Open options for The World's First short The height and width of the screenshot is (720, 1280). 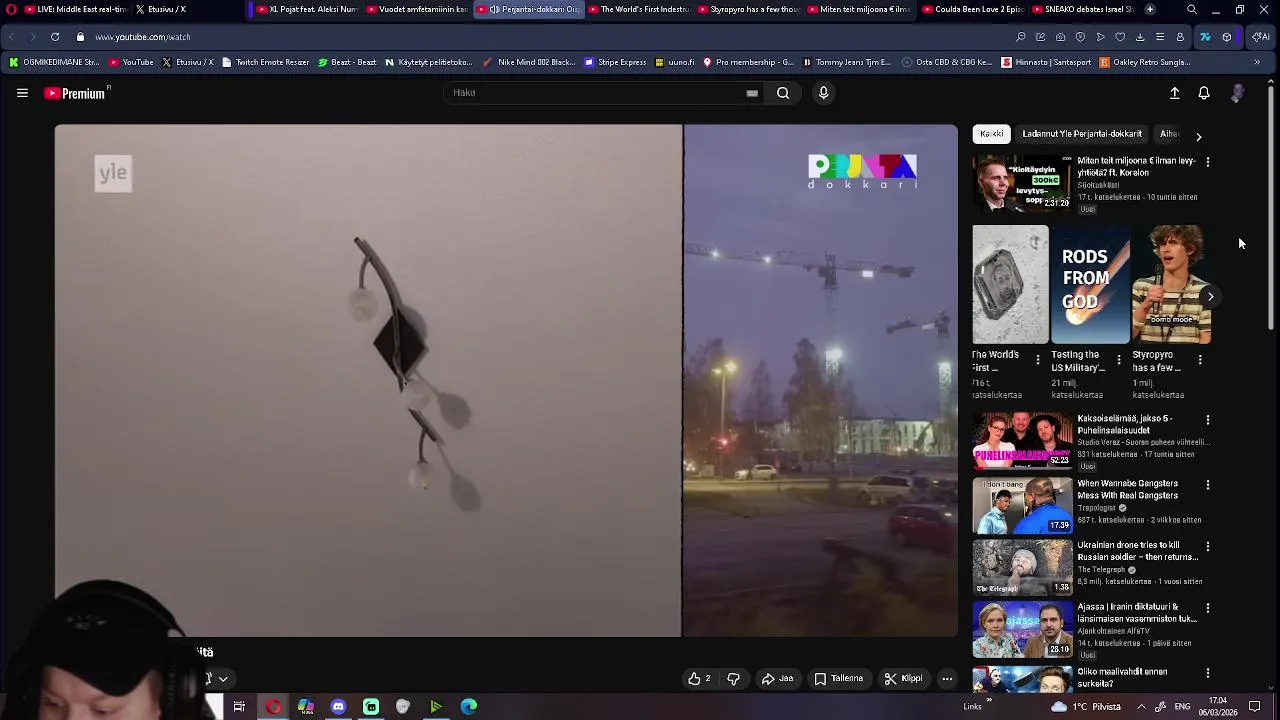click(1037, 360)
